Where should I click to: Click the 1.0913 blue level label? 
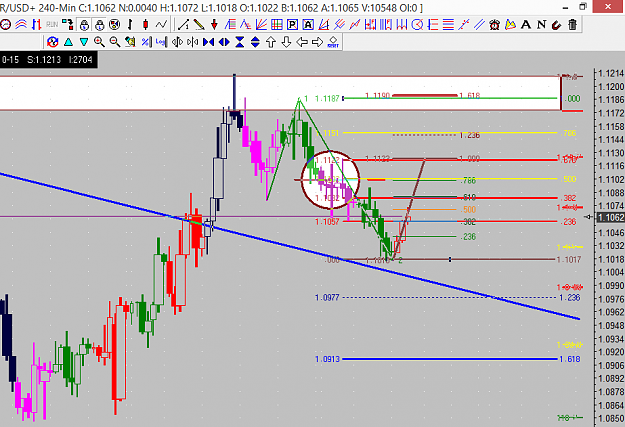[x=327, y=359]
